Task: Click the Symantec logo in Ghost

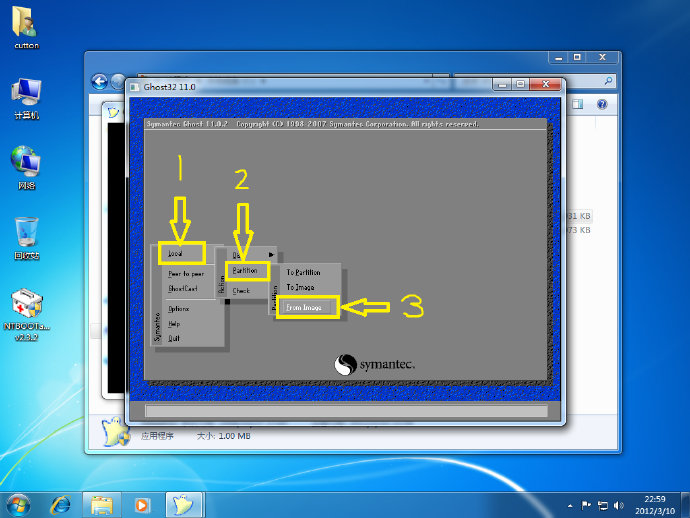Action: click(x=374, y=365)
